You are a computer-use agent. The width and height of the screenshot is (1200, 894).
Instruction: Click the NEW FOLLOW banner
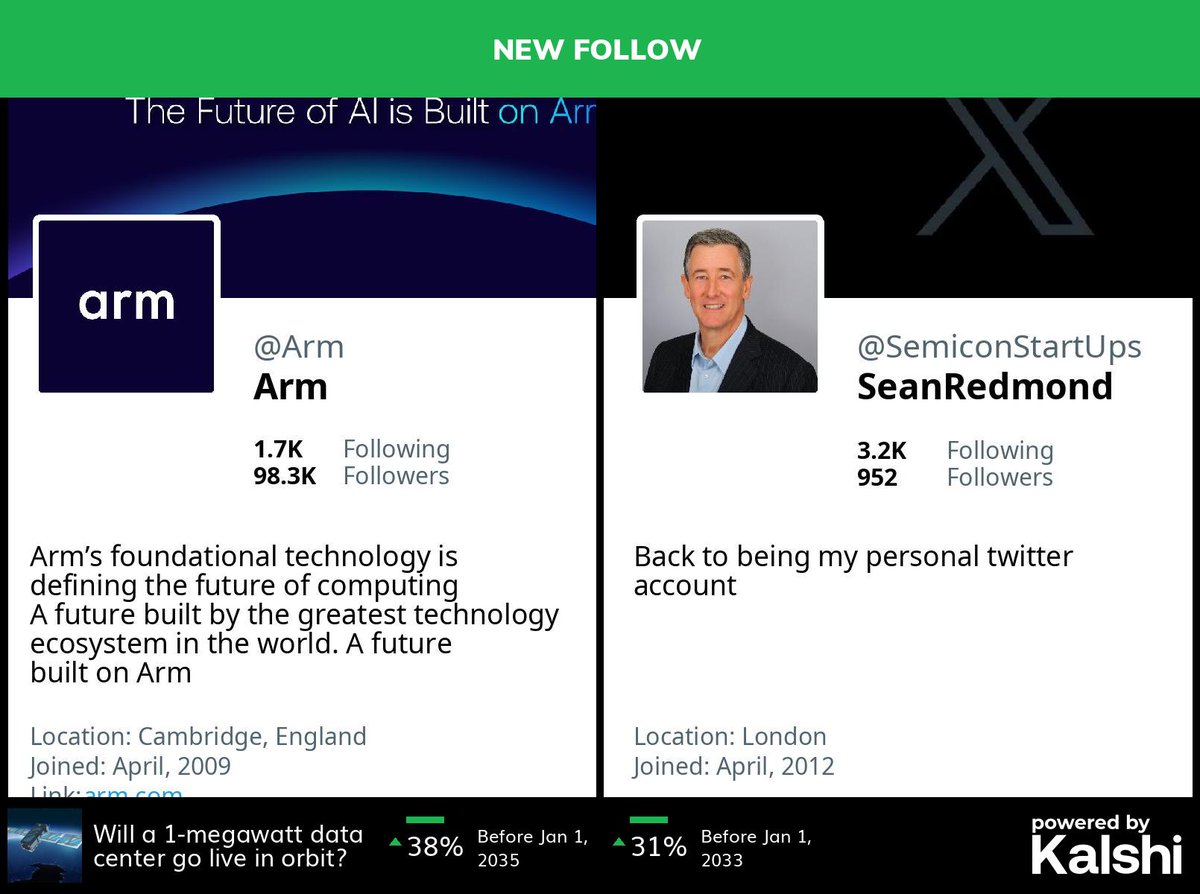[597, 49]
